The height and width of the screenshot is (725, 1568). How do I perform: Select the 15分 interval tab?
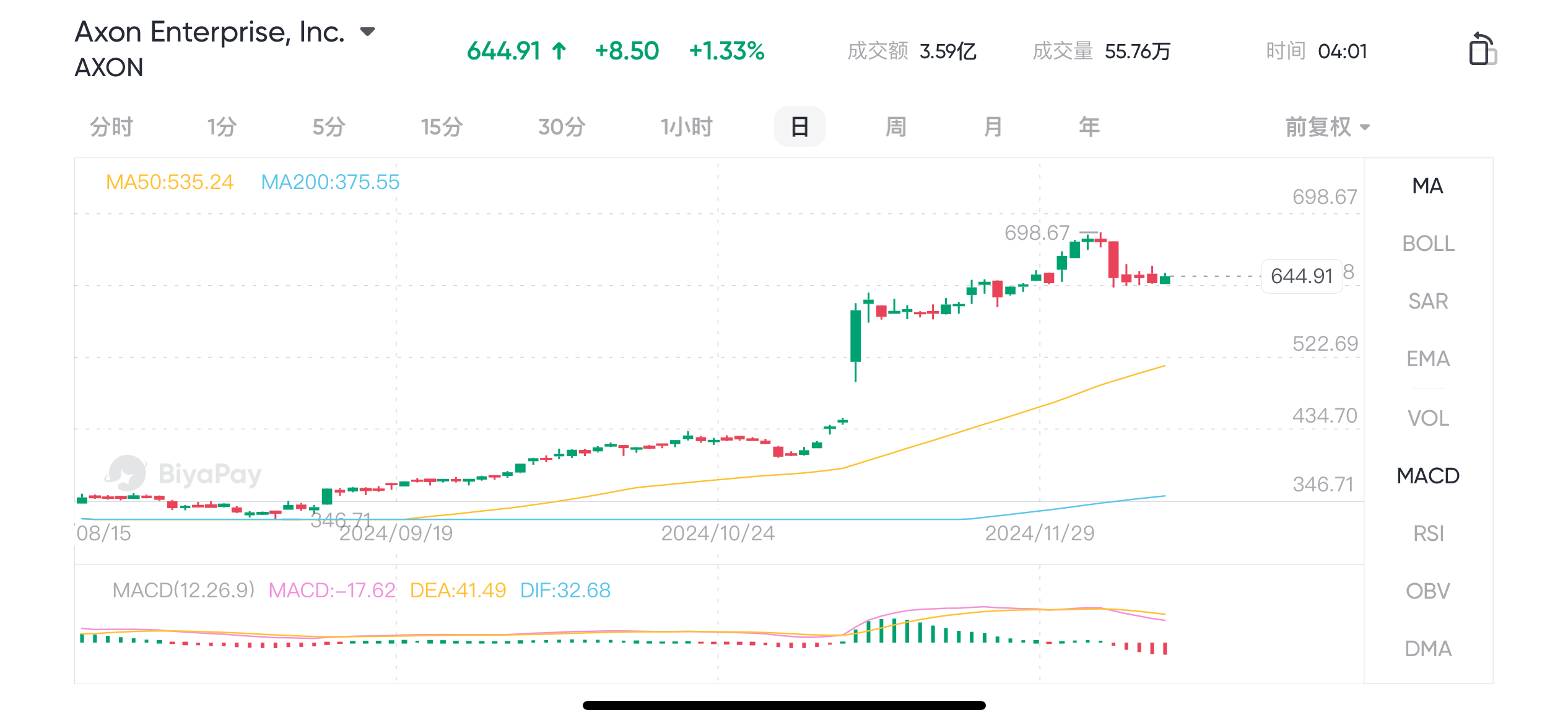pos(442,127)
